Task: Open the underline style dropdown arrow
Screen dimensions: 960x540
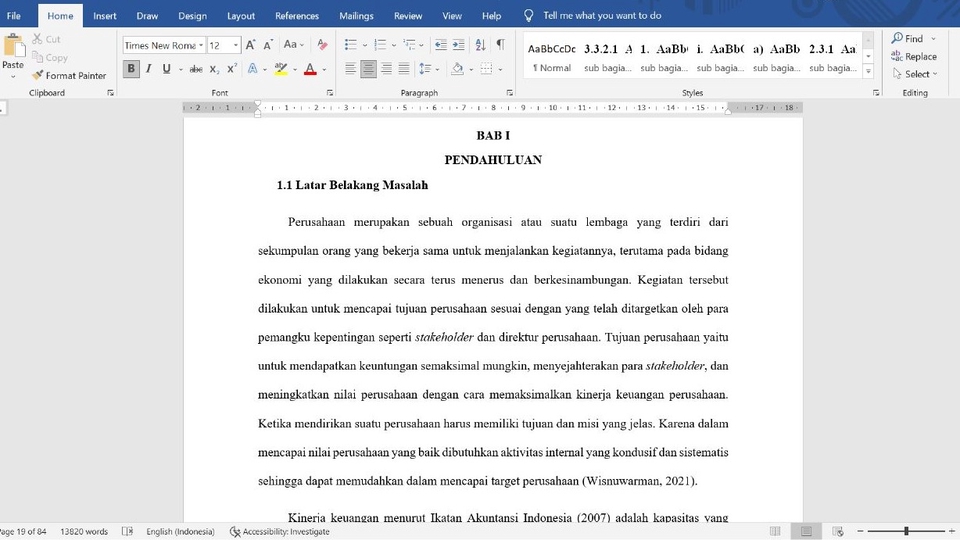Action: tap(181, 69)
